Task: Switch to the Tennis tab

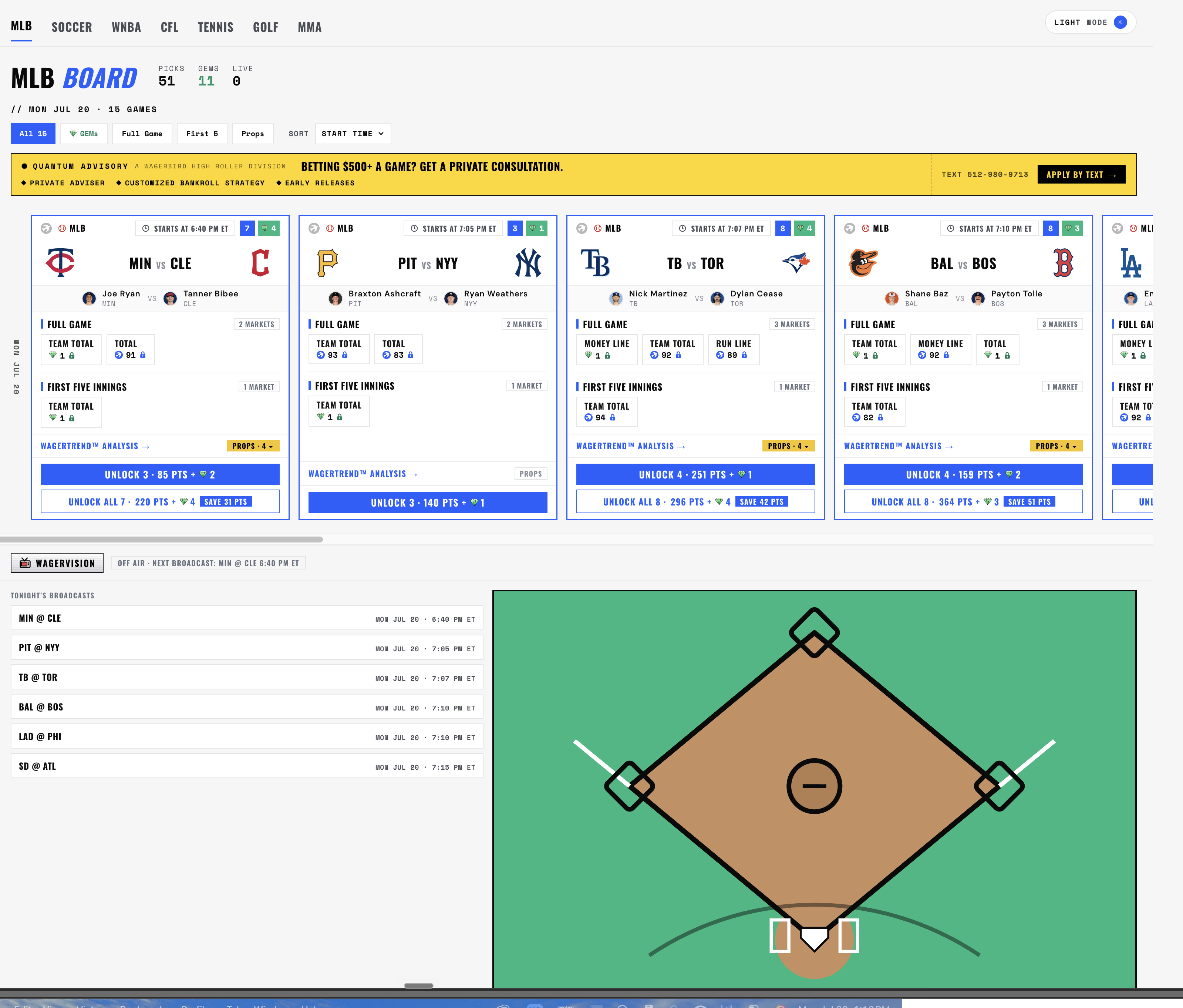Action: click(x=215, y=27)
